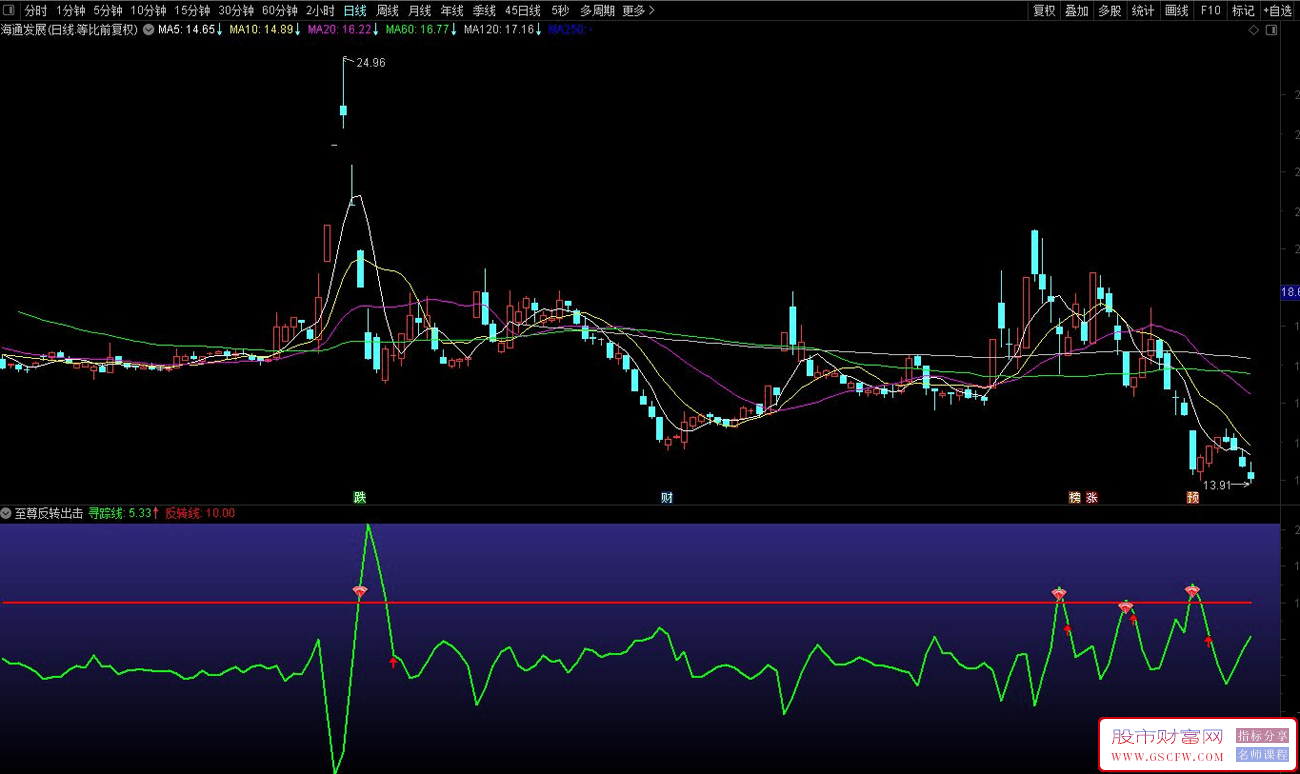Viewport: 1300px width, 774px height.
Task: Open F10 company info
Action: click(x=1210, y=10)
